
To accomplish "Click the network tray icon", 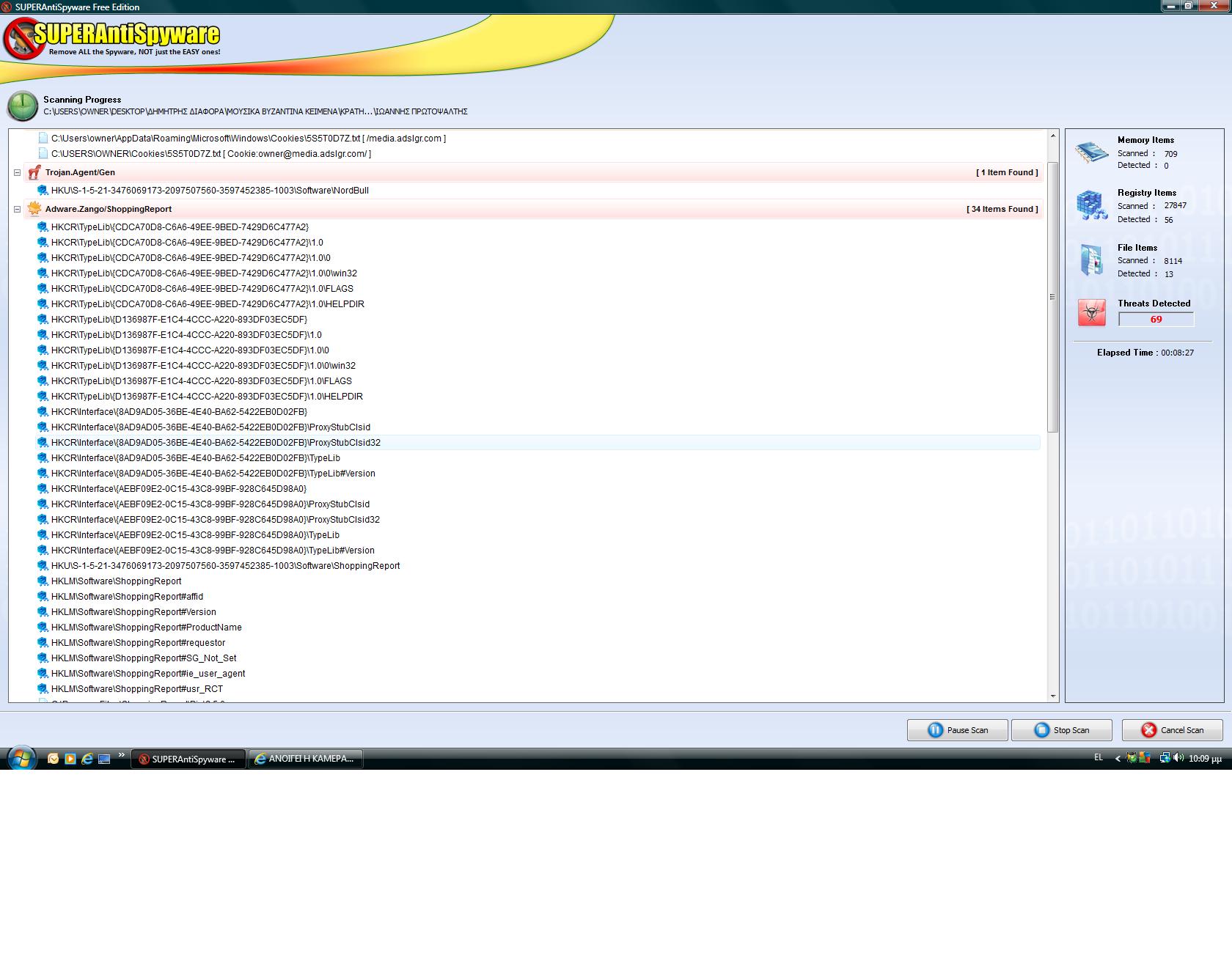I will (x=1165, y=758).
